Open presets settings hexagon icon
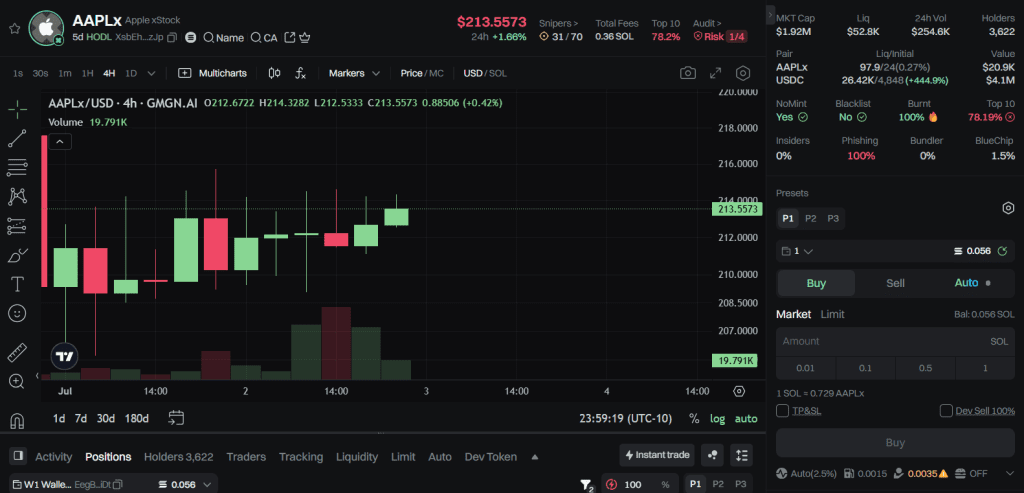This screenshot has height=493, width=1024. [x=1008, y=208]
